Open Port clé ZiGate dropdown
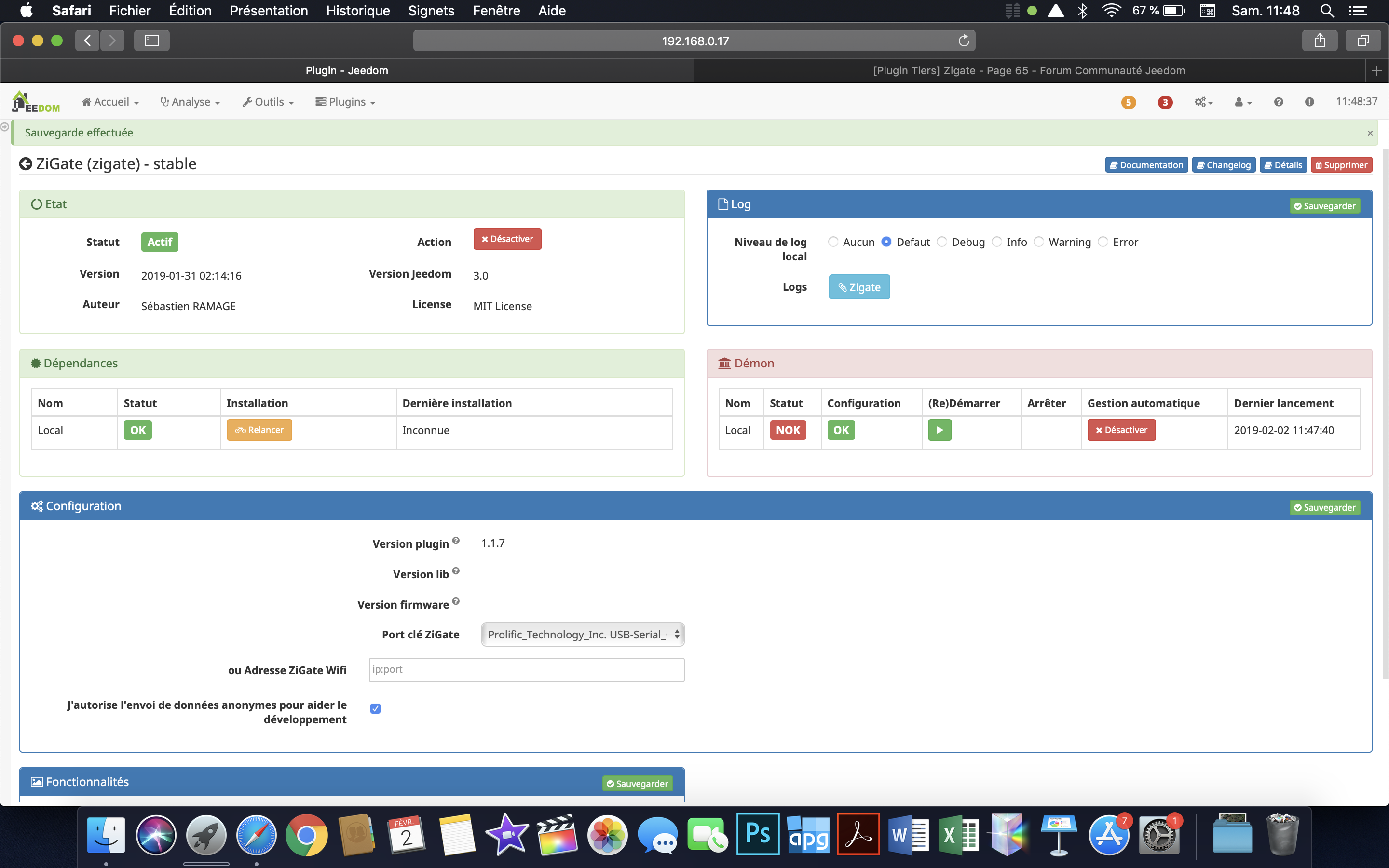 [x=583, y=634]
